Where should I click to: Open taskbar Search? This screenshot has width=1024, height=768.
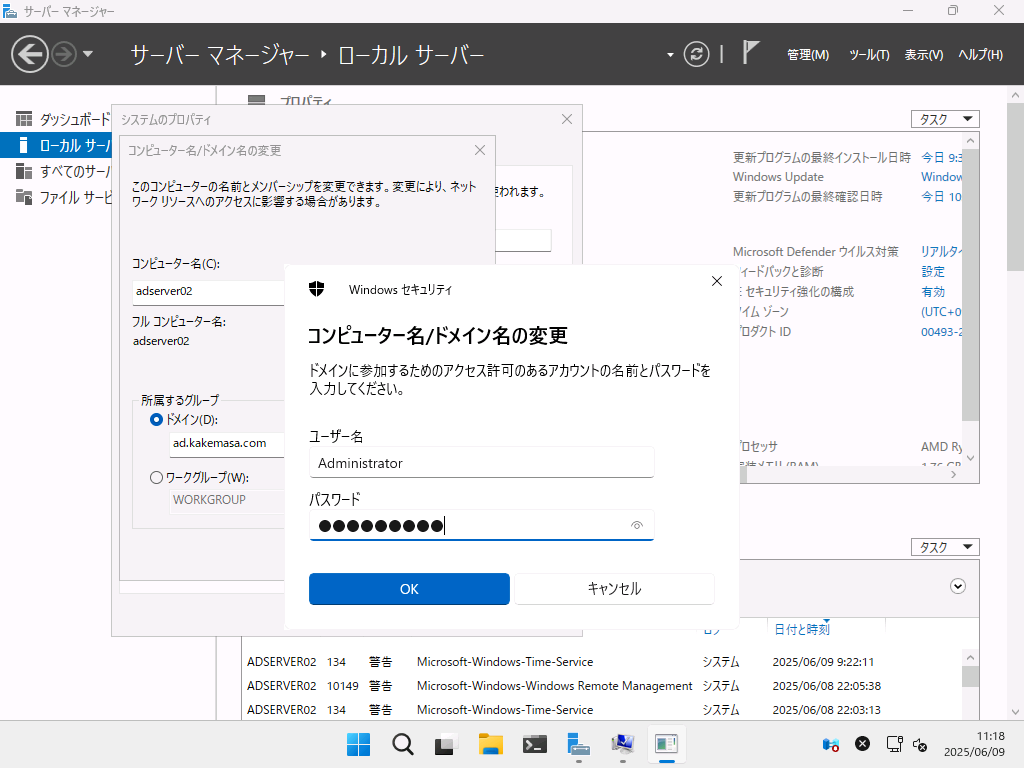tap(402, 744)
